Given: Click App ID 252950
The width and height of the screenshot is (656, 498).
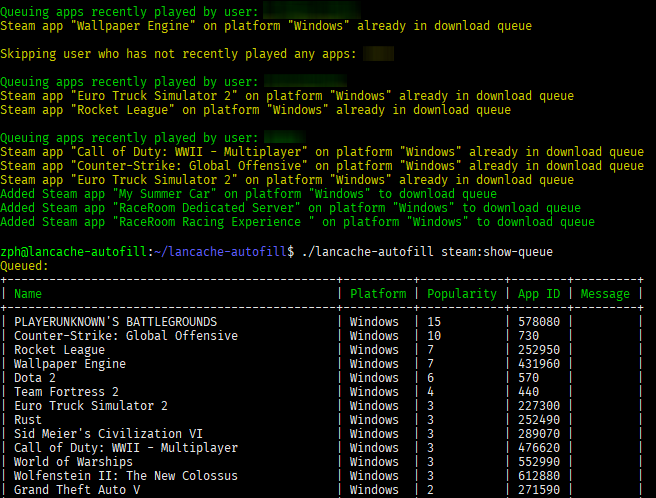Looking at the screenshot, I should click(x=539, y=350).
